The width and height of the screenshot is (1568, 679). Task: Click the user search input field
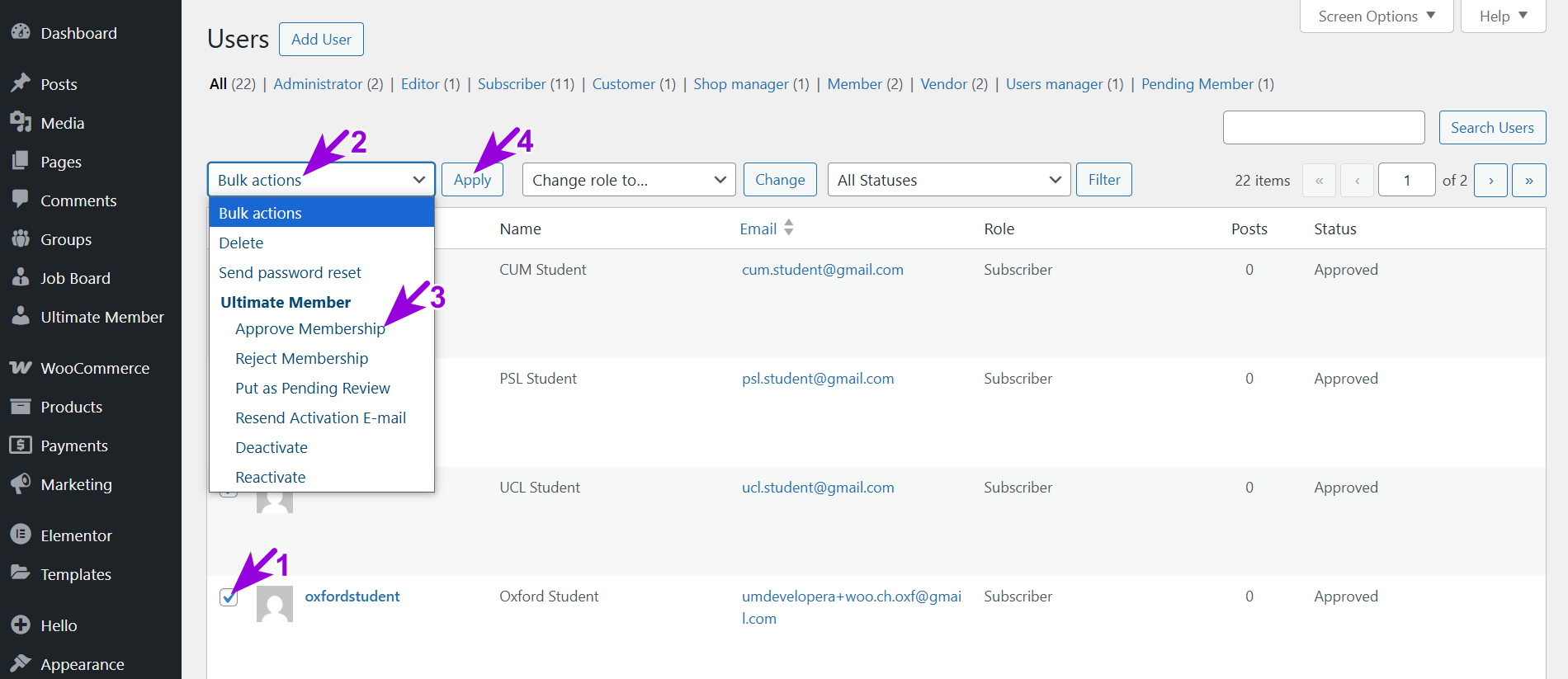pyautogui.click(x=1324, y=127)
